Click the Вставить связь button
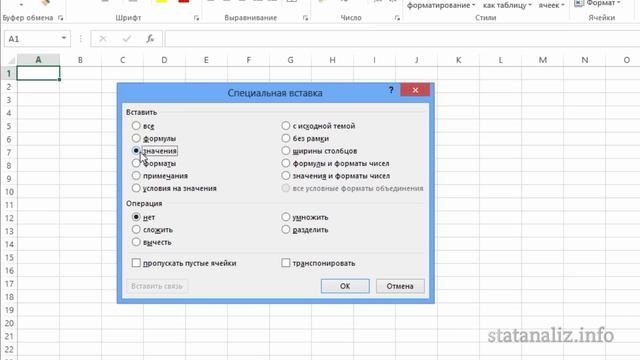The width and height of the screenshot is (640, 360). (x=157, y=286)
